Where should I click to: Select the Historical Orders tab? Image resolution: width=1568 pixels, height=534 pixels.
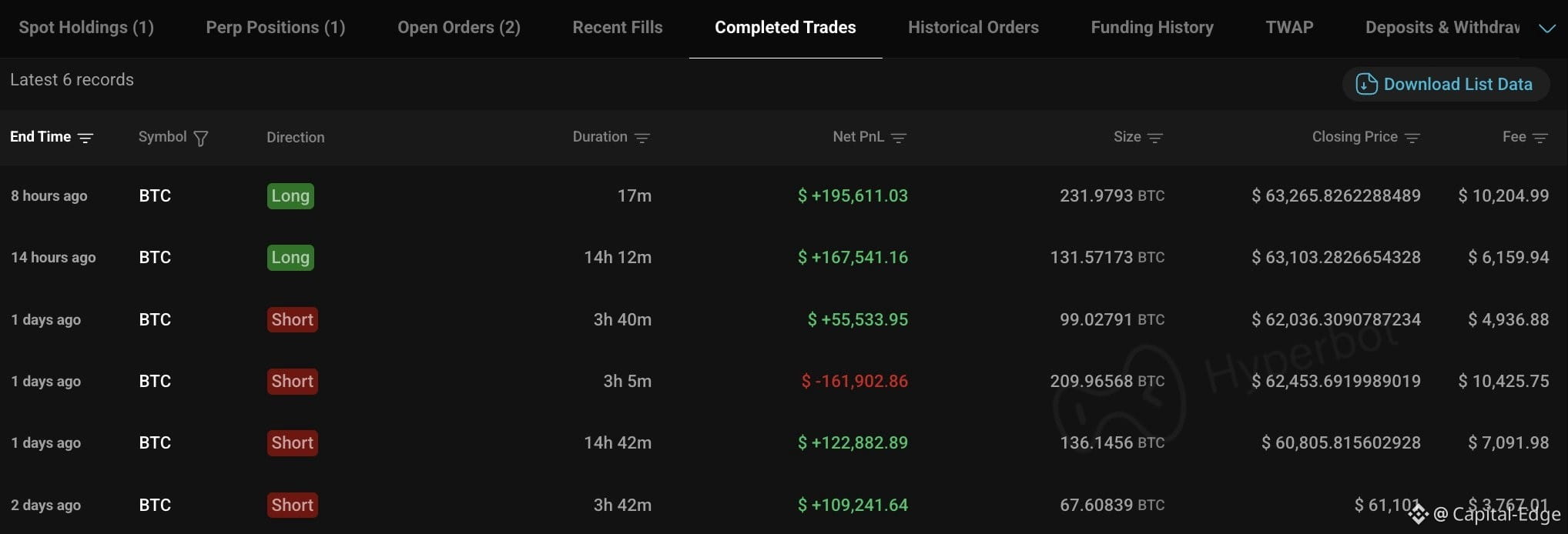click(x=973, y=28)
